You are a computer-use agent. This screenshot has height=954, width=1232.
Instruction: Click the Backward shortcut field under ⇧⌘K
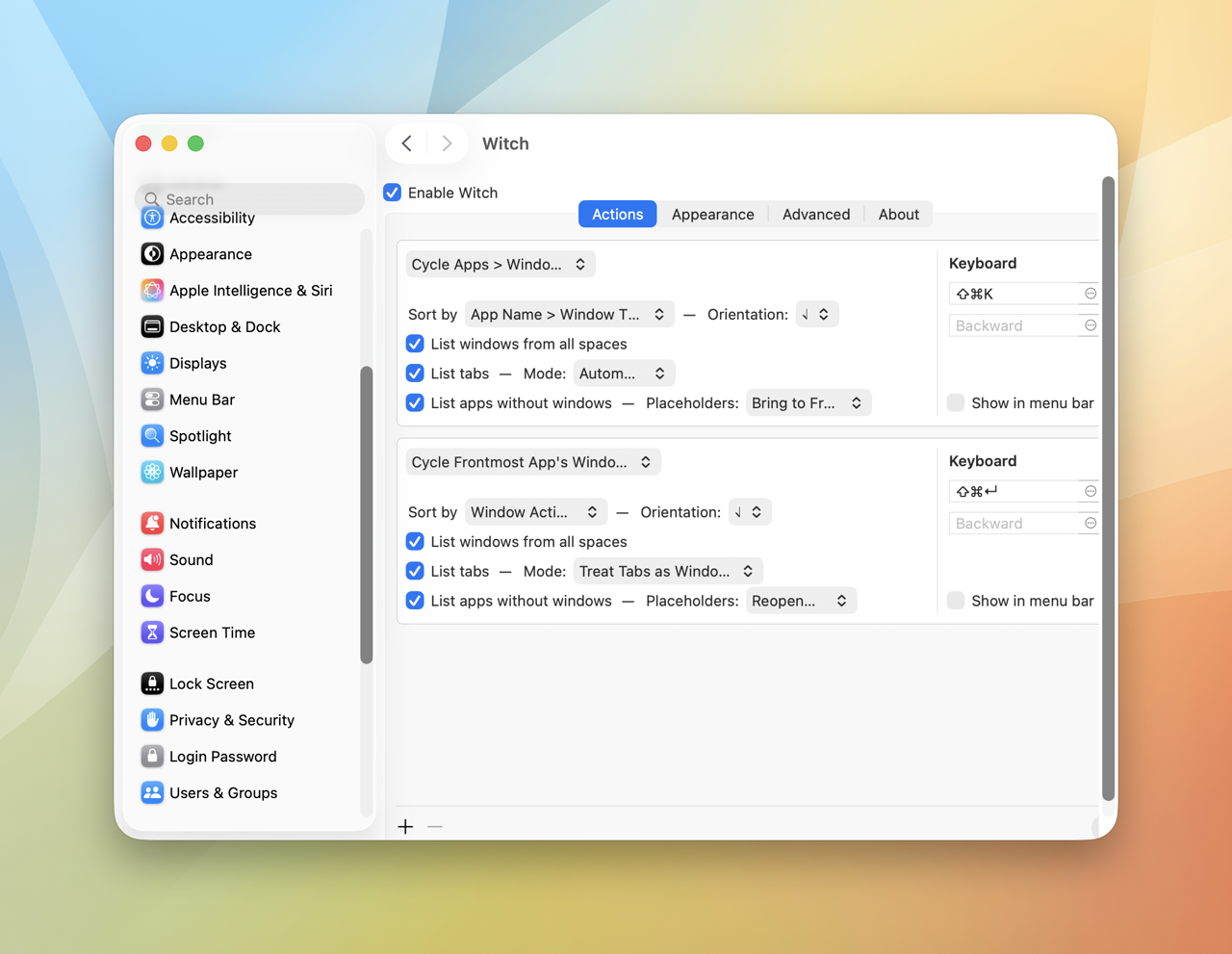pos(1024,326)
